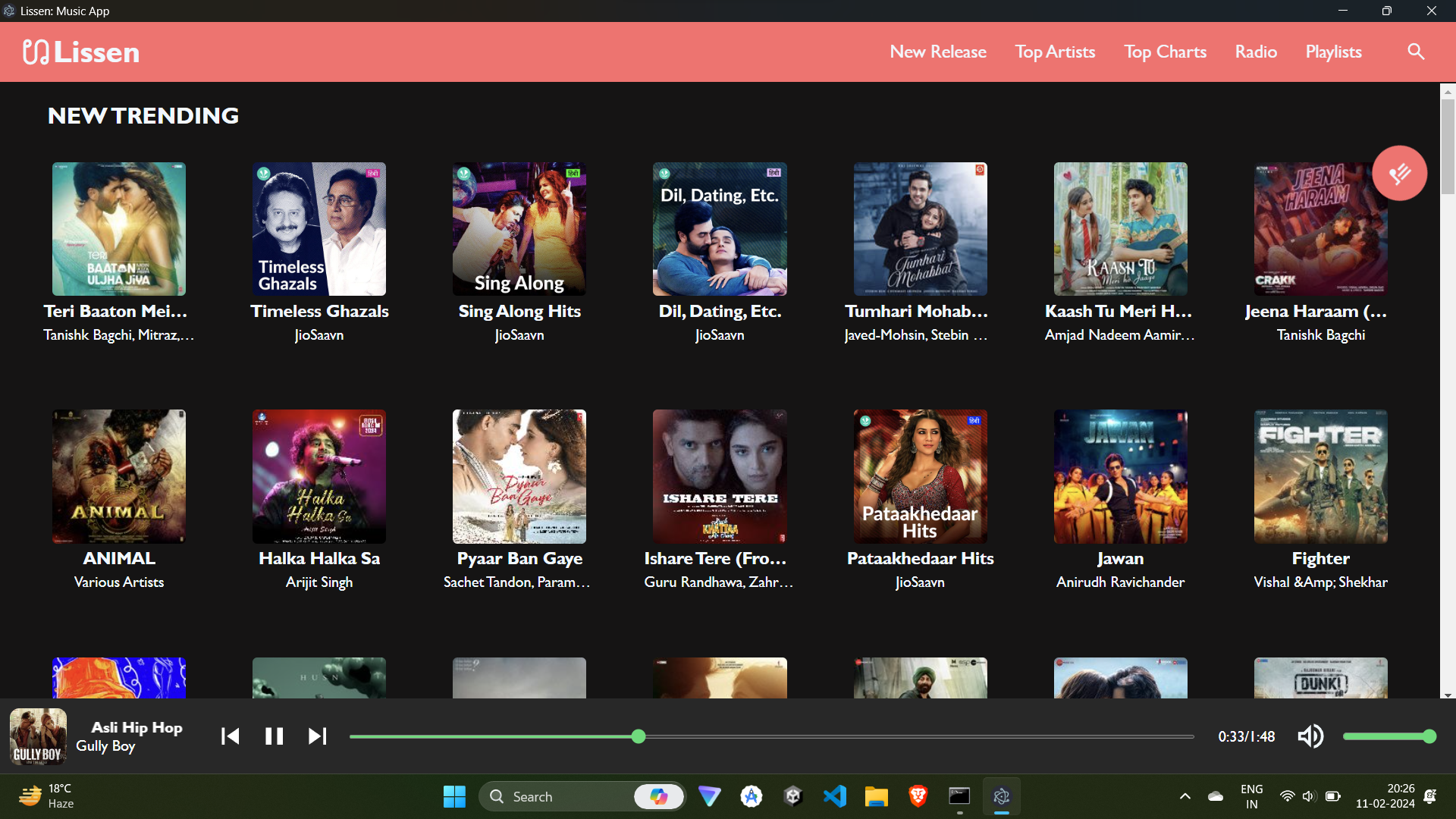Click 'Timeless Ghazals' title text
Screen dimensions: 1456x819
point(319,311)
